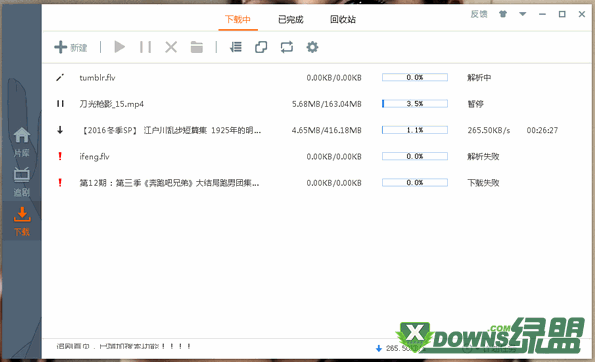Pause downloads using toolbar pause icon
The width and height of the screenshot is (595, 362).
click(x=145, y=47)
